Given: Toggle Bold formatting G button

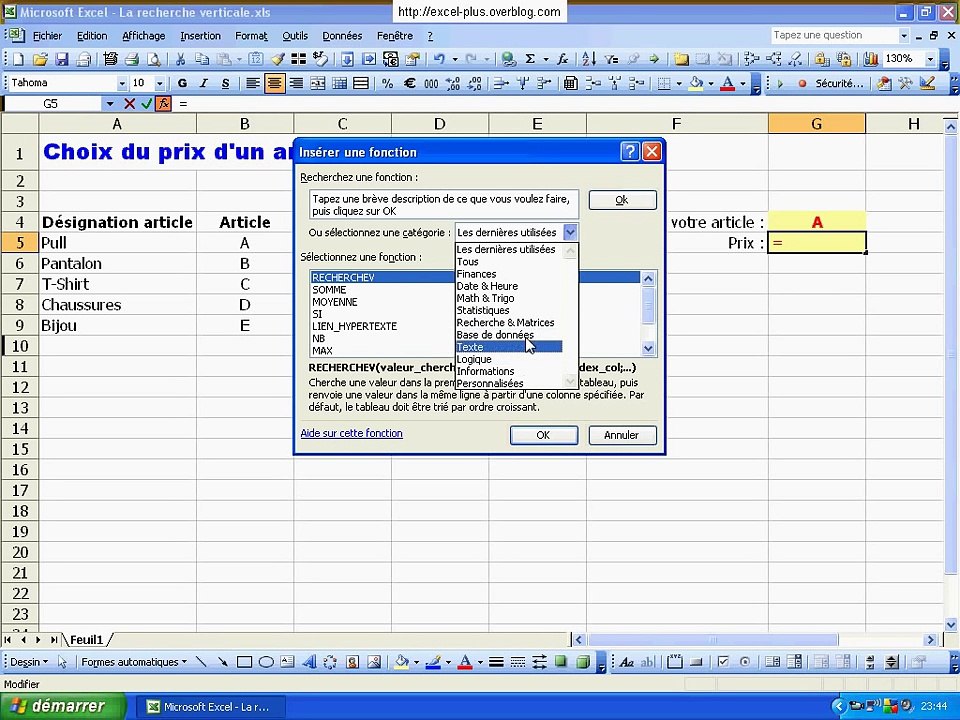Looking at the screenshot, I should coord(182,83).
